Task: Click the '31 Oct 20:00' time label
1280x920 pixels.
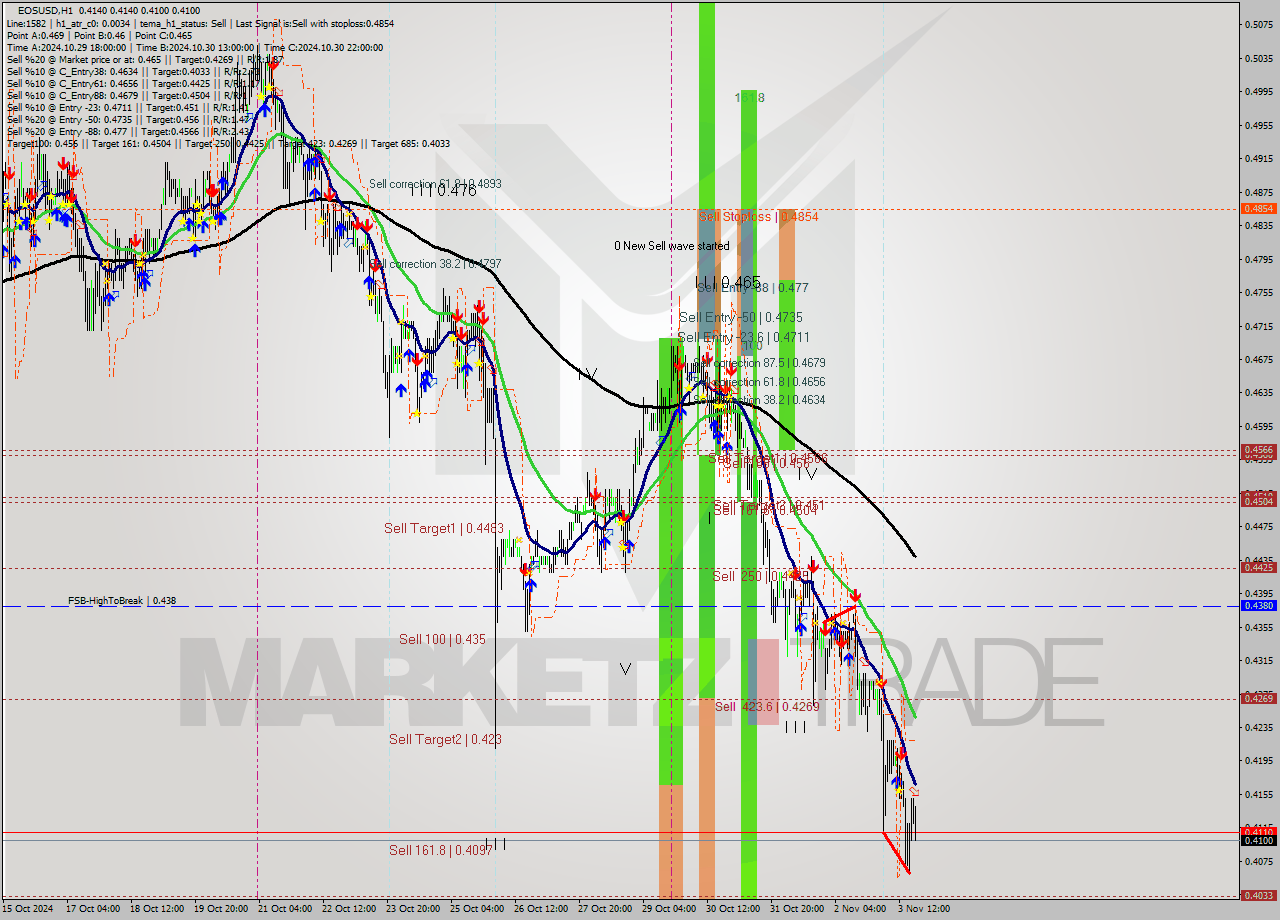Action: [796, 909]
